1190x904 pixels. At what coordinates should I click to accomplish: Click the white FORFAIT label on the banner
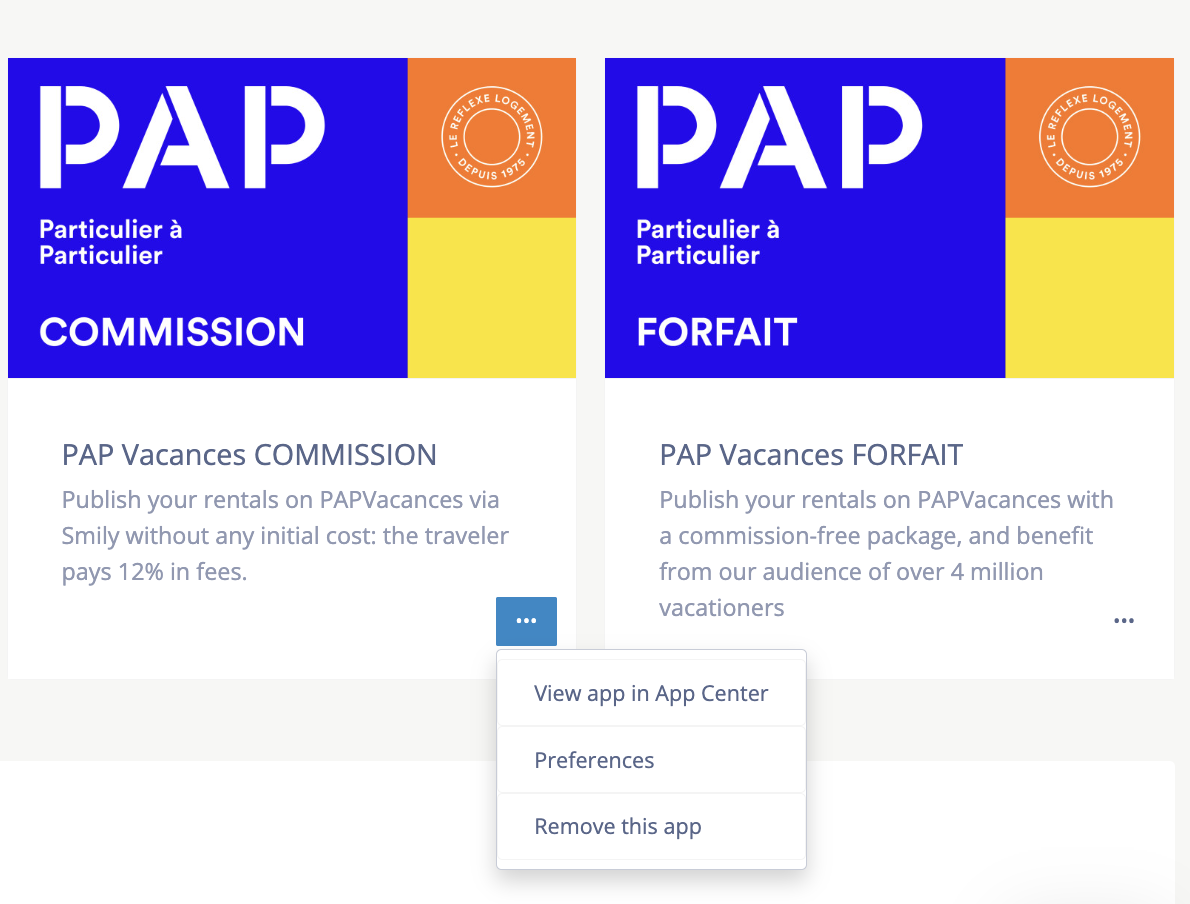pyautogui.click(x=717, y=332)
